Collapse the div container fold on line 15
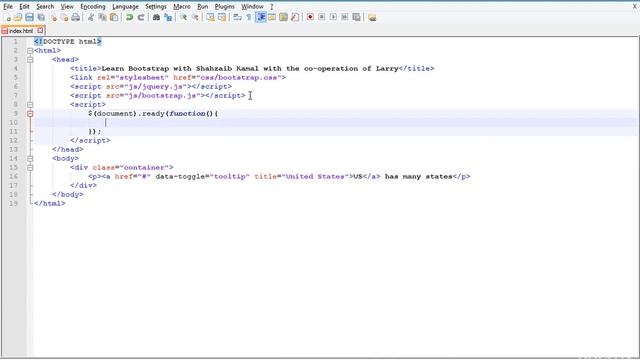The image size is (640, 360). click(x=30, y=167)
